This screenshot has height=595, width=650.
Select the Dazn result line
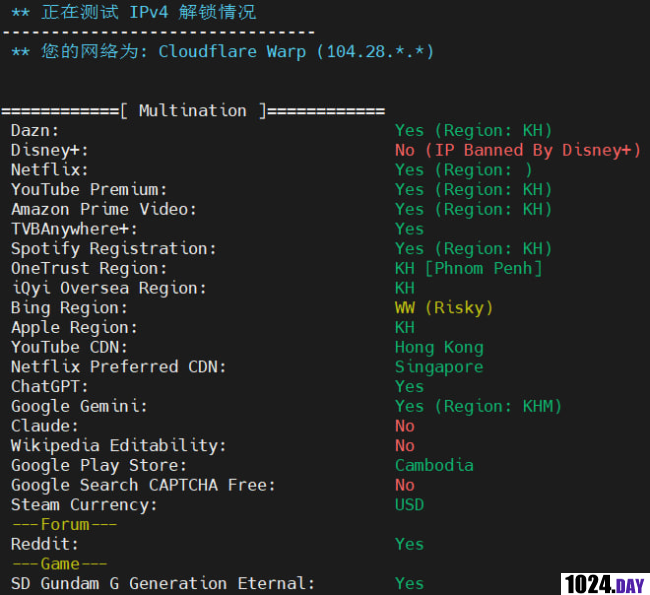281,131
